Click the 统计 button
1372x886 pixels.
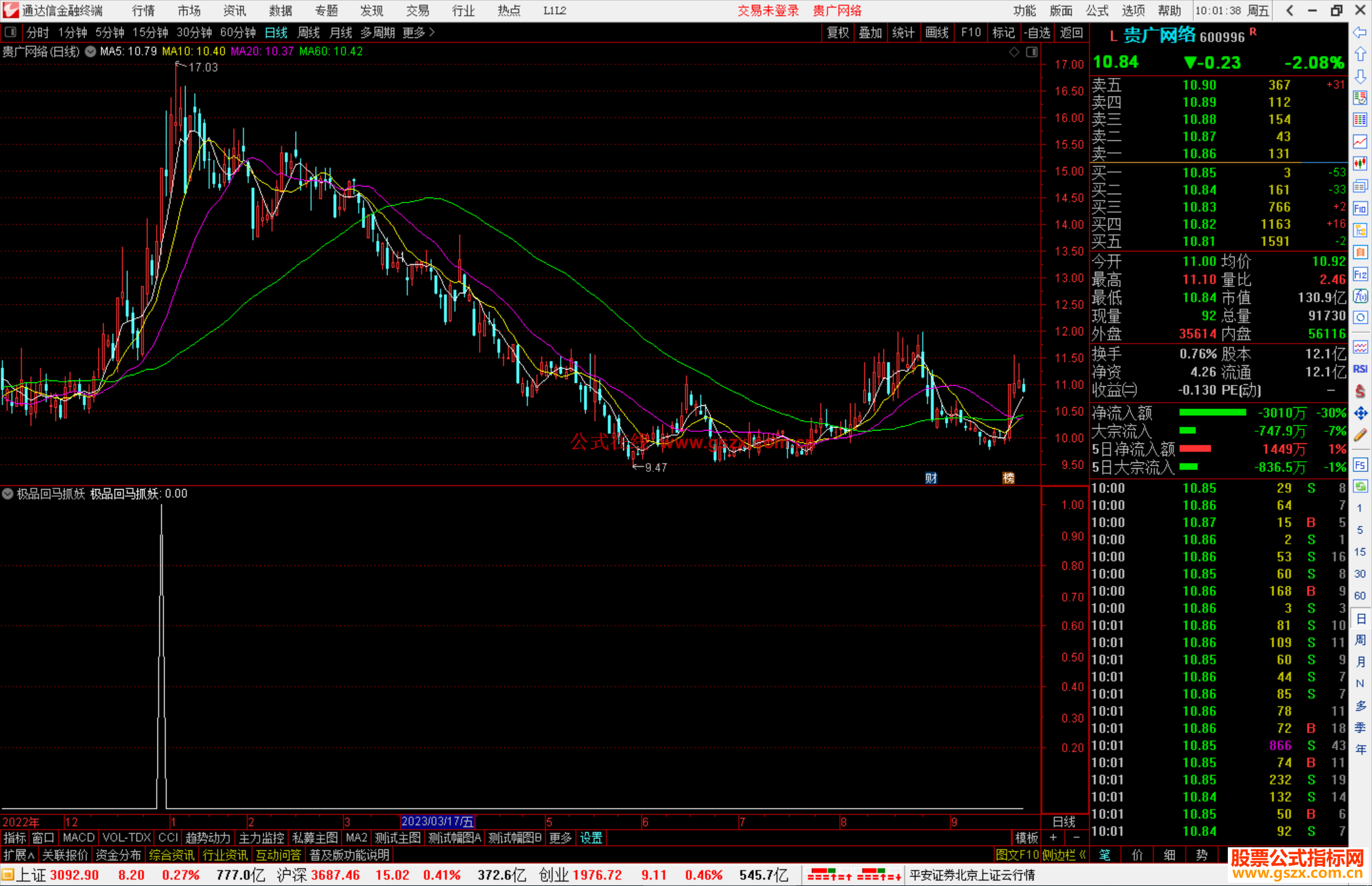[x=903, y=32]
